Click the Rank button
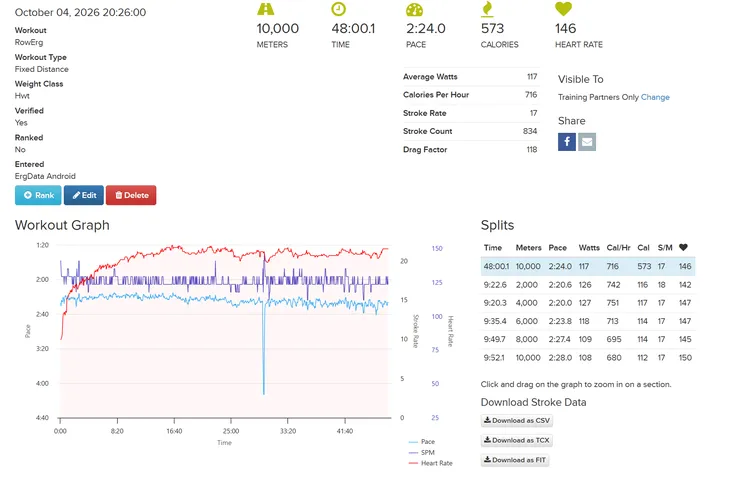Image resolution: width=740 pixels, height=477 pixels. 38,195
